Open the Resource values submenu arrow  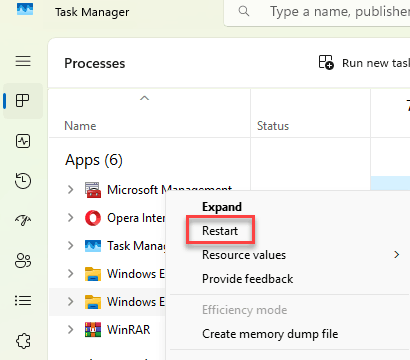(397, 255)
